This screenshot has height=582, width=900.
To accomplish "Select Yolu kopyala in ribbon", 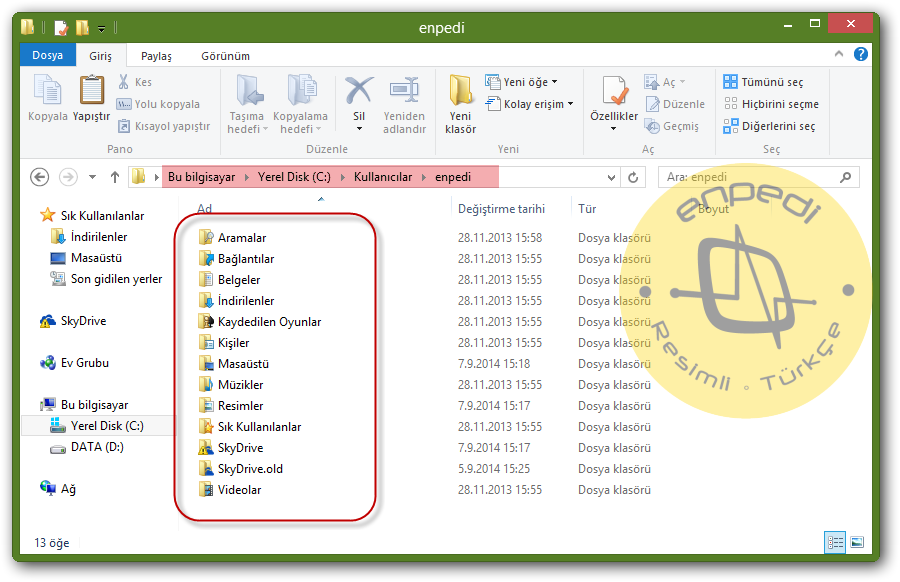I will (x=158, y=104).
